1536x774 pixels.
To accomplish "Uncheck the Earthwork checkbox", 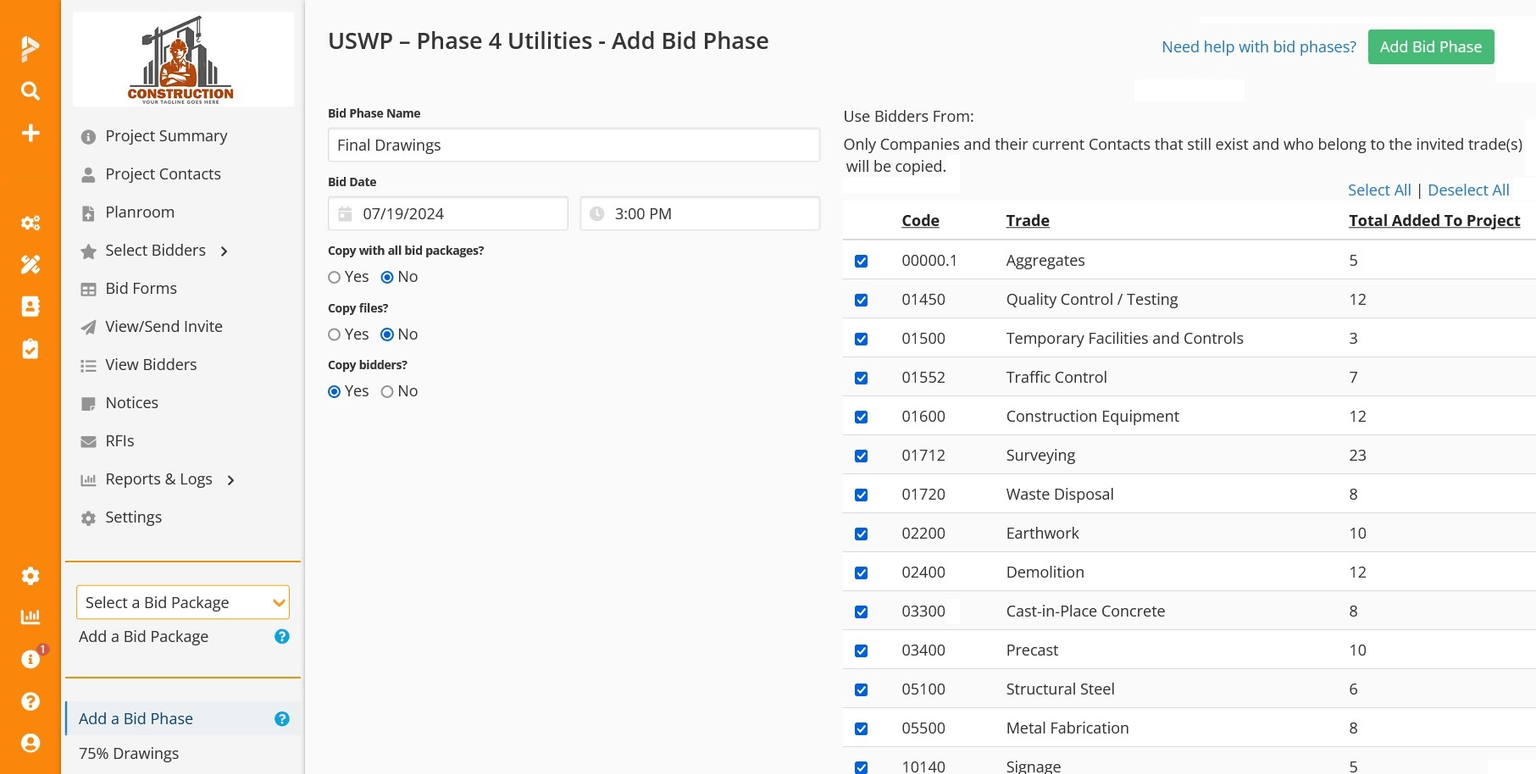I will pyautogui.click(x=861, y=534).
